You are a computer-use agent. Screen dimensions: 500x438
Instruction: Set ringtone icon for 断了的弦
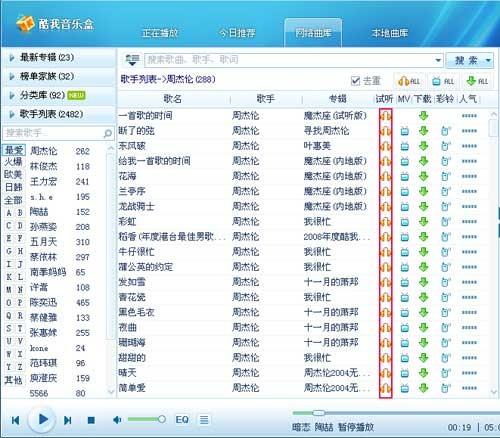pos(445,131)
